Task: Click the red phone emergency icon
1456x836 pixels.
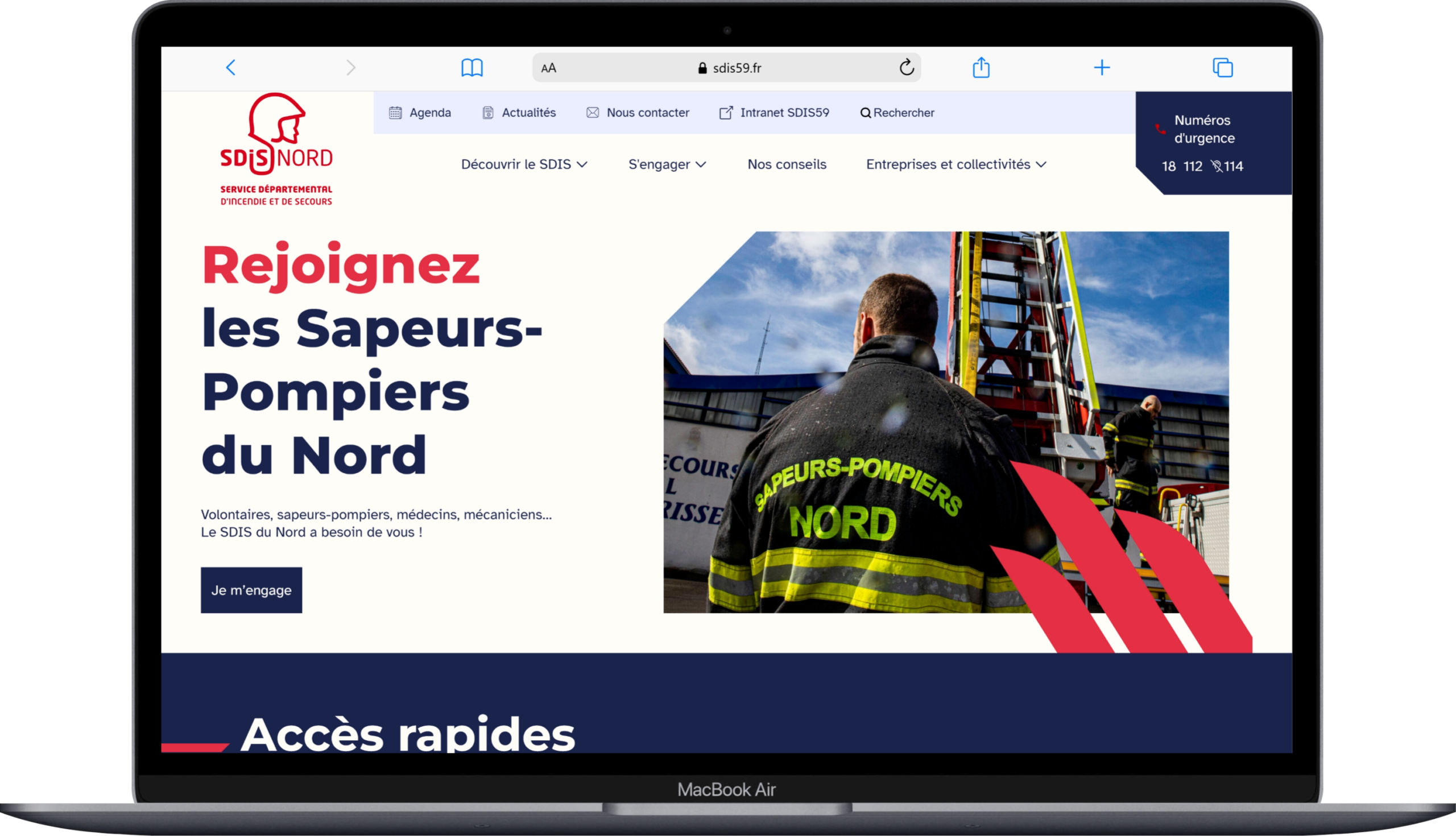Action: [1160, 129]
